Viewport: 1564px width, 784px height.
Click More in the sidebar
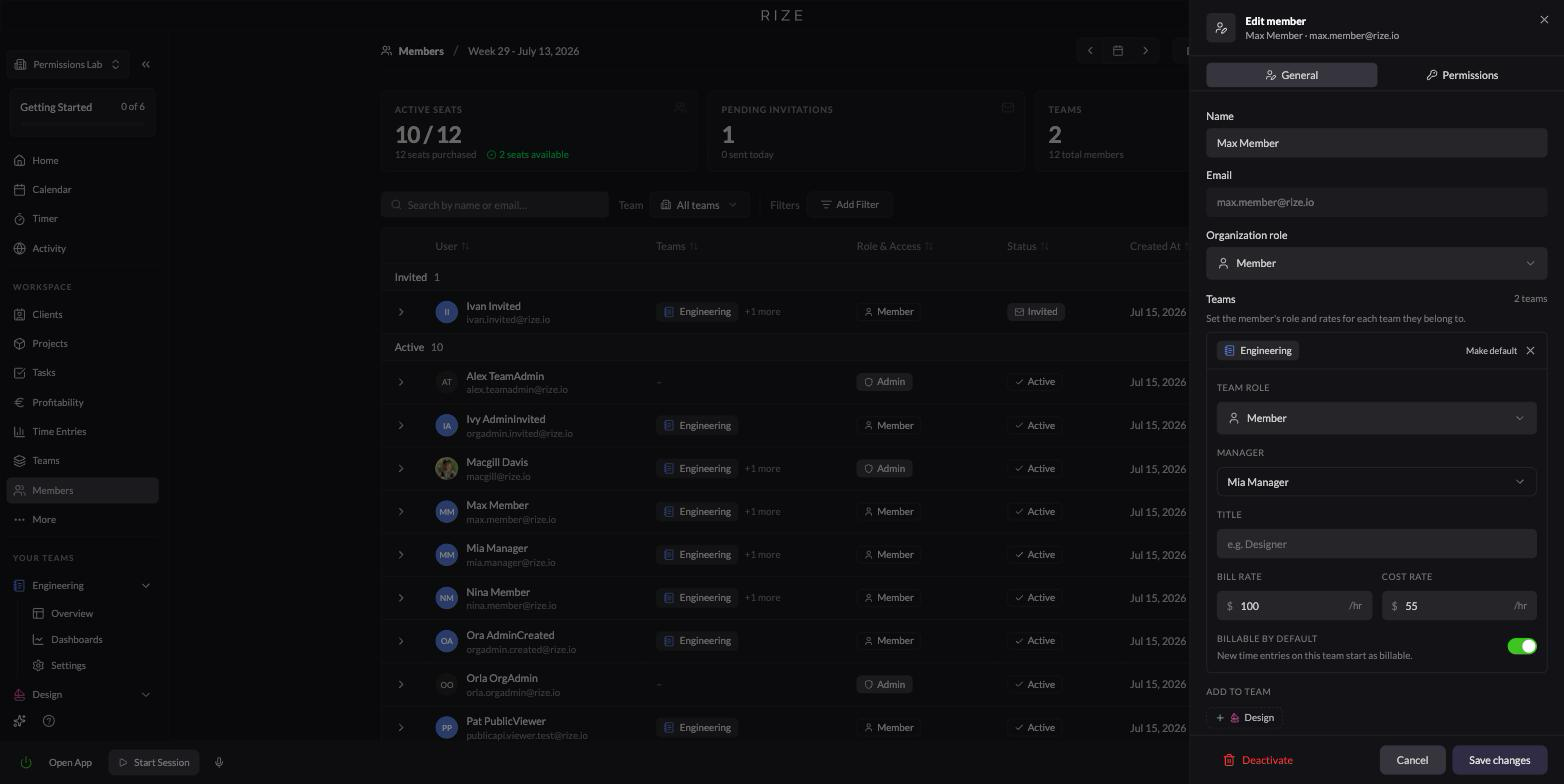click(x=82, y=519)
